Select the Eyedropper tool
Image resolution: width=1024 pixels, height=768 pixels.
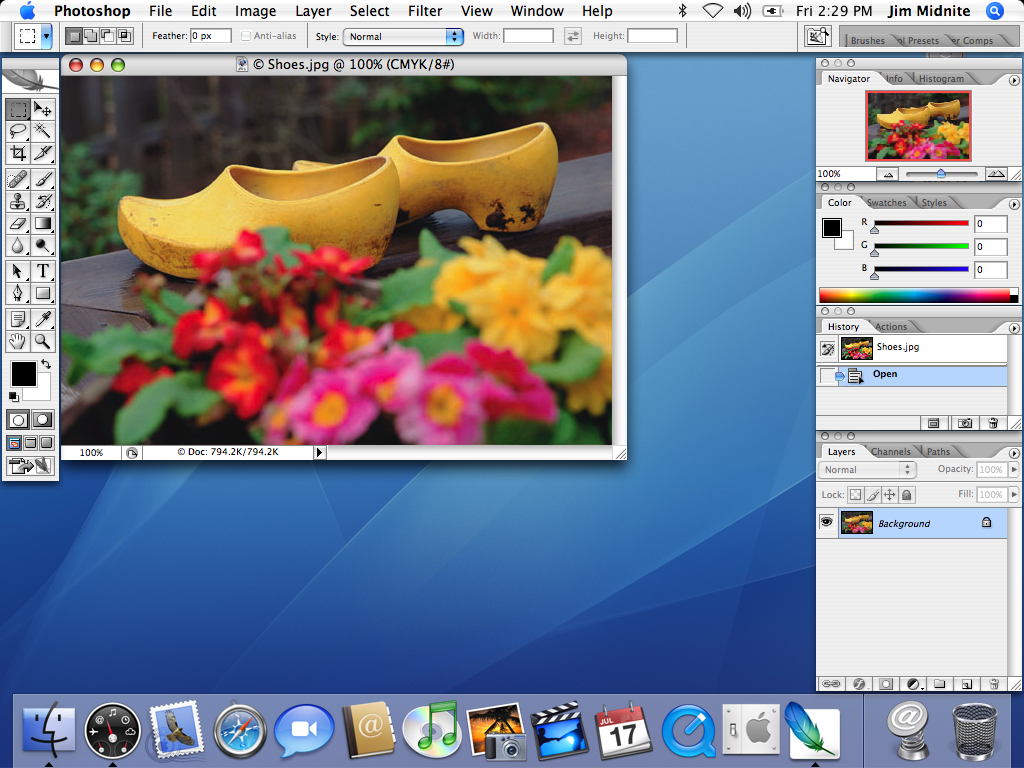[x=43, y=319]
